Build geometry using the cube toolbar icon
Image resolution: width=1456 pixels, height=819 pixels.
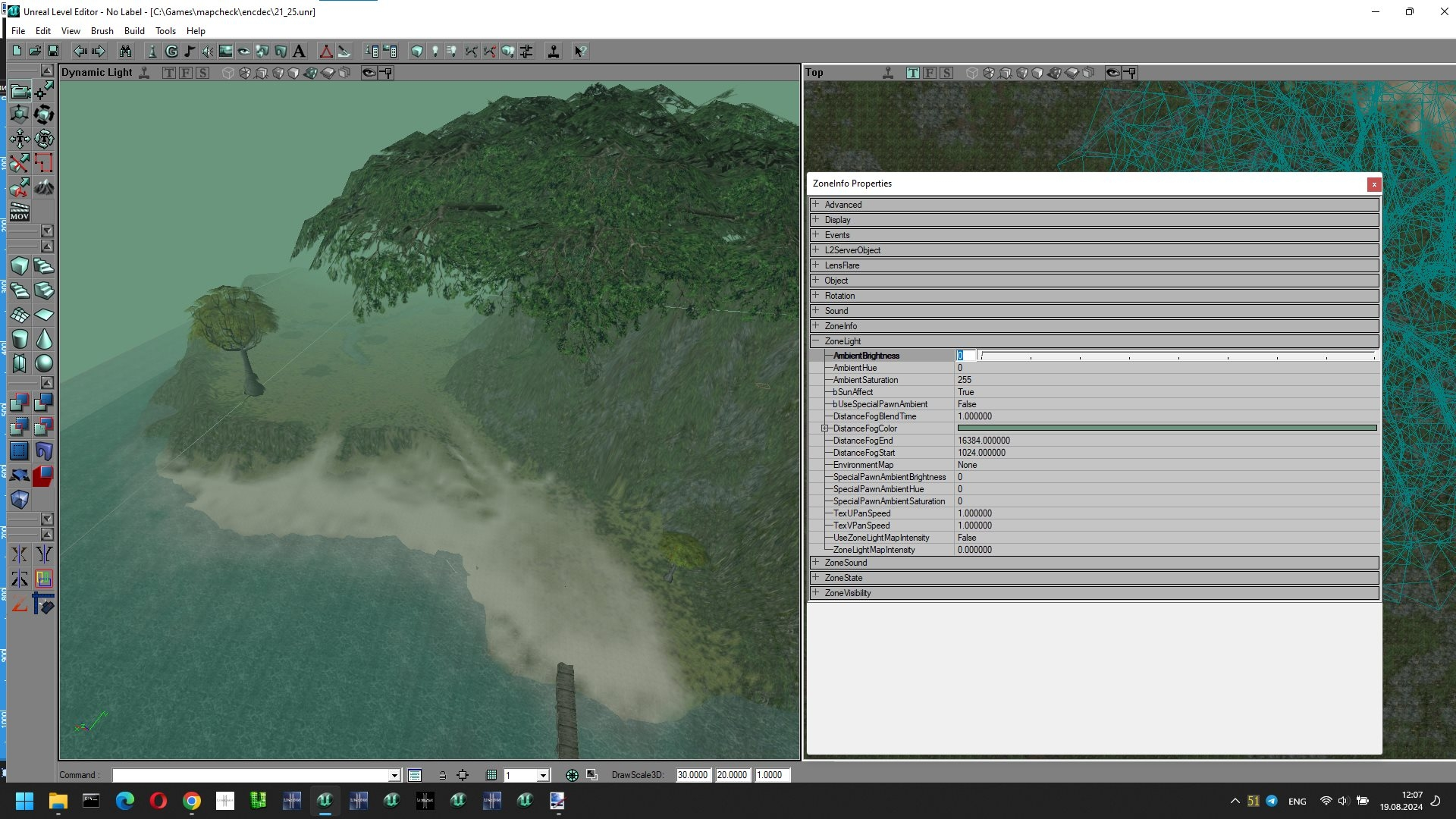coord(417,51)
